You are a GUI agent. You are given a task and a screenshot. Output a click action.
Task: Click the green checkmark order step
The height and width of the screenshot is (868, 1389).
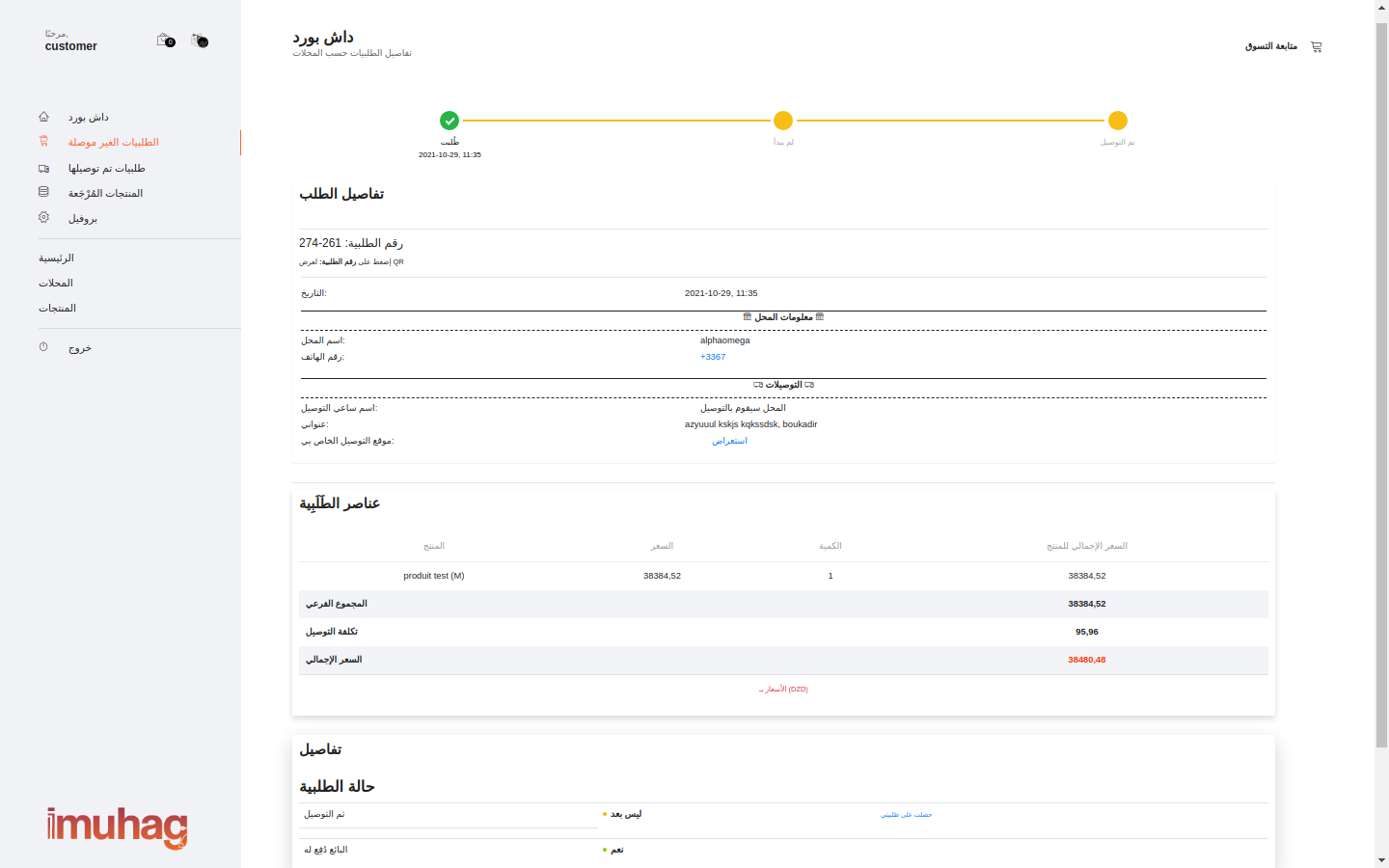(x=449, y=121)
